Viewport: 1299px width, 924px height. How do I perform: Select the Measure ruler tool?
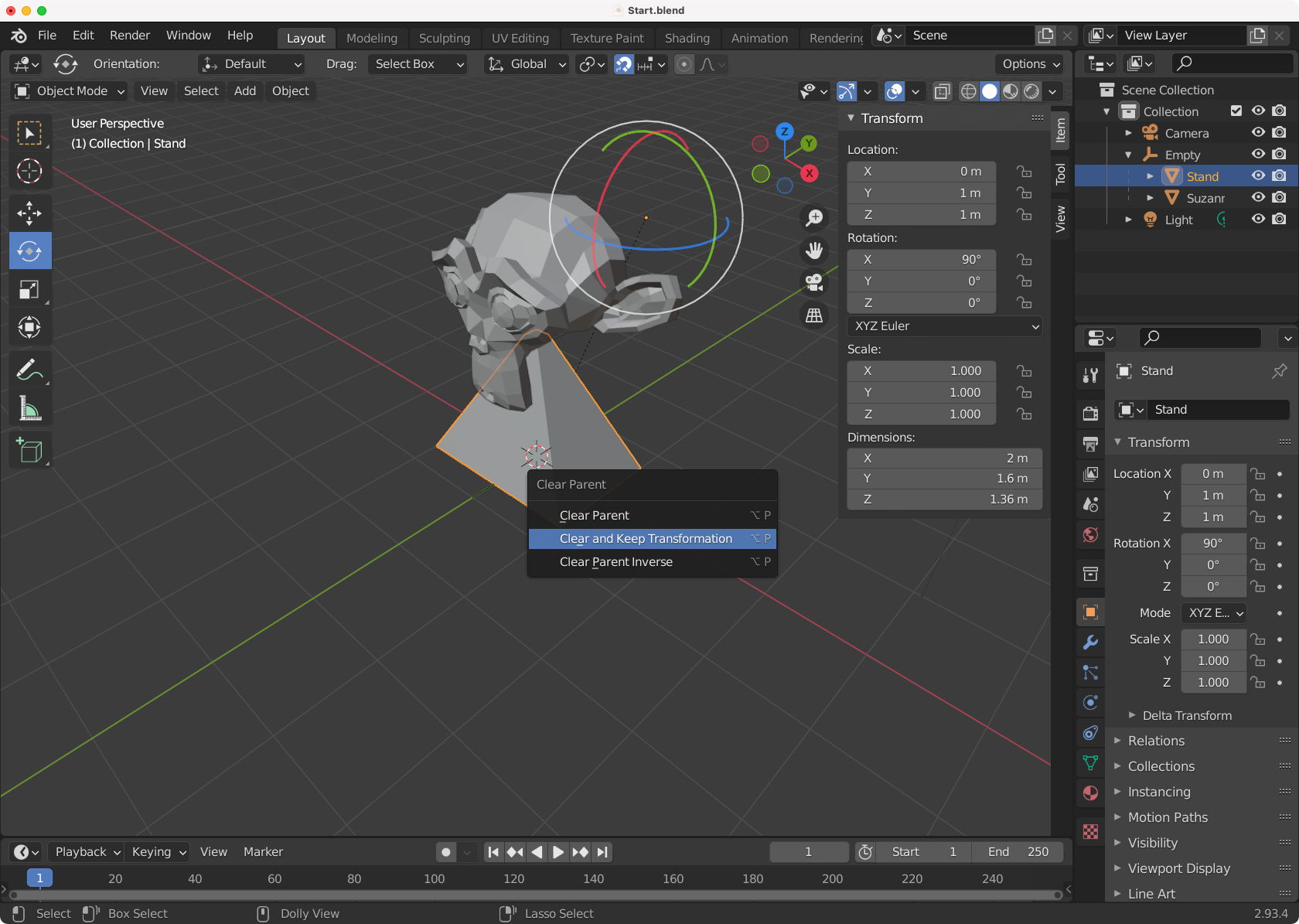coord(29,408)
